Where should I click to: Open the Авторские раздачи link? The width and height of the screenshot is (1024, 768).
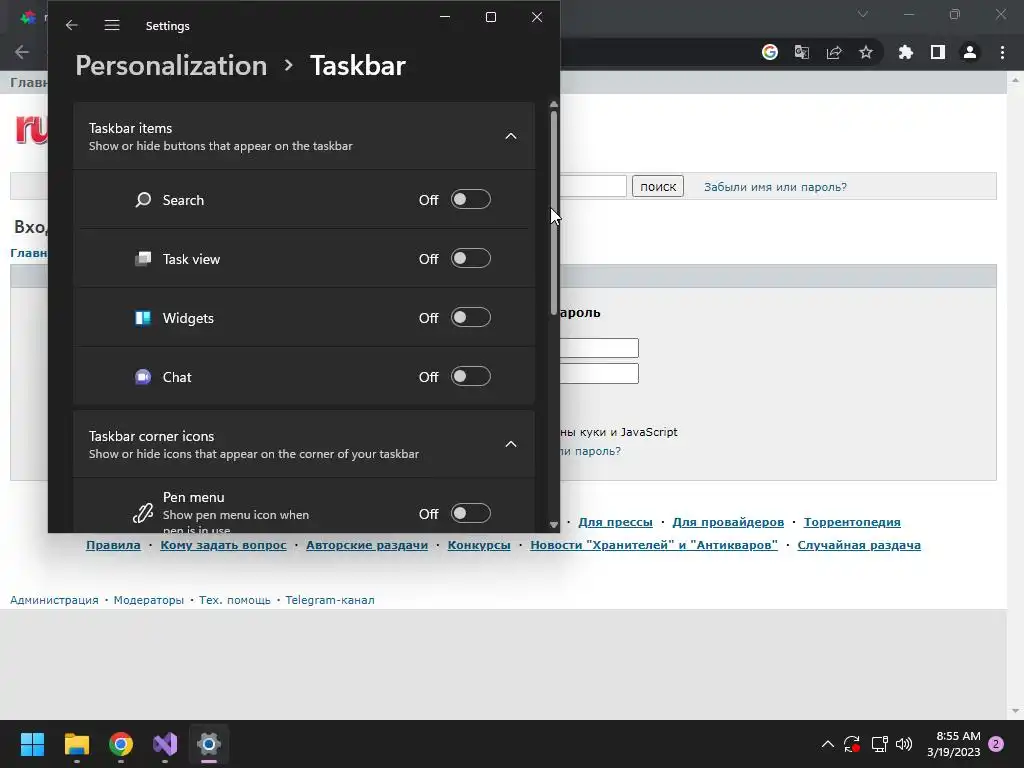(x=367, y=545)
